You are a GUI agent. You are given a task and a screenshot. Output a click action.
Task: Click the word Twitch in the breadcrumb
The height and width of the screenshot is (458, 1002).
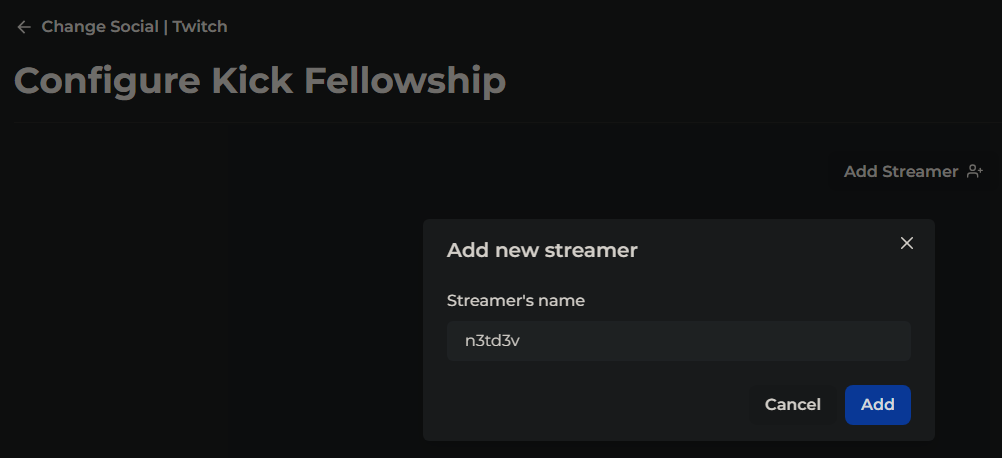click(200, 27)
